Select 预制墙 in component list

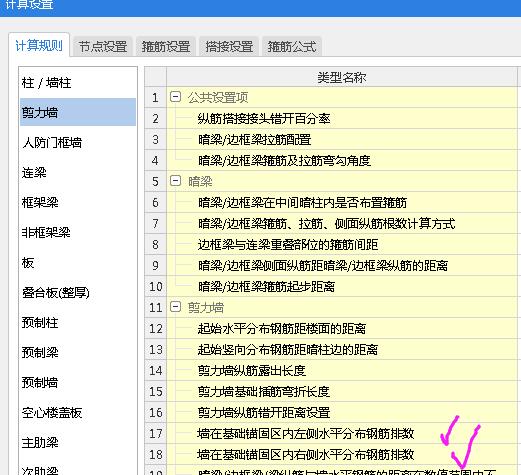[78, 382]
